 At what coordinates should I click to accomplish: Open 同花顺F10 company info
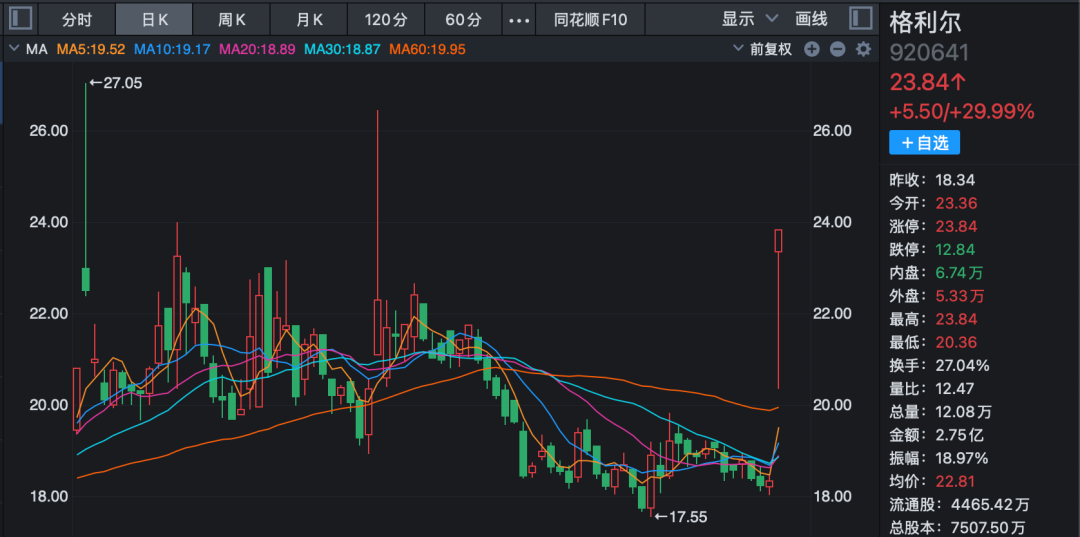(591, 19)
